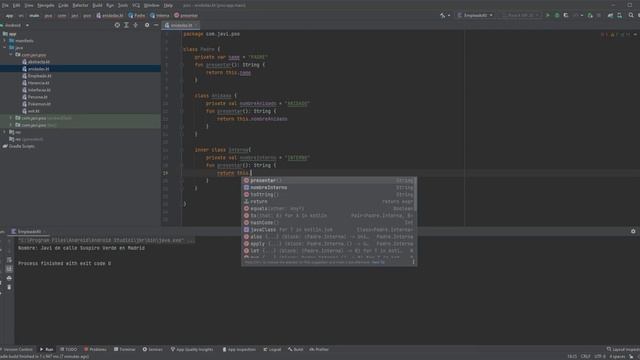This screenshot has width=640, height=360.
Task: Click the Search Everywhere magnifier icon
Action: tap(631, 16)
